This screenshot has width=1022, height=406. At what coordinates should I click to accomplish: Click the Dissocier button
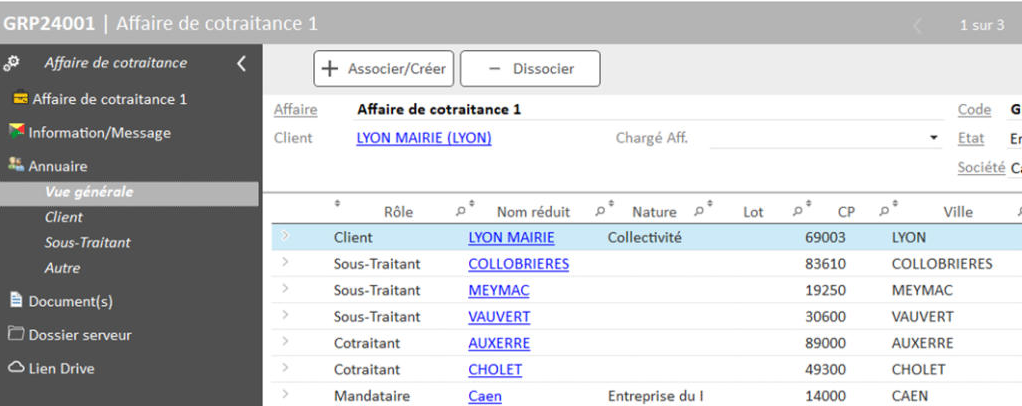pyautogui.click(x=530, y=68)
